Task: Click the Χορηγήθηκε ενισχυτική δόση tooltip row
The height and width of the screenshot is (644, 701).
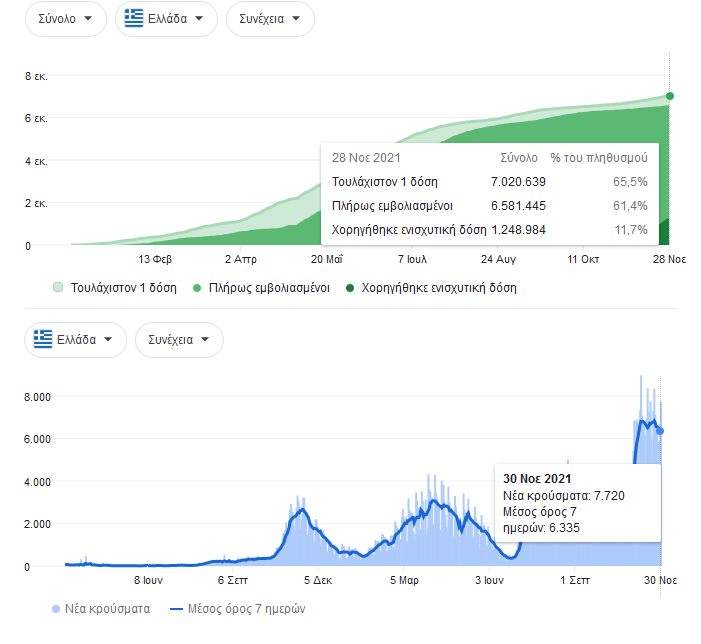Action: coord(490,230)
